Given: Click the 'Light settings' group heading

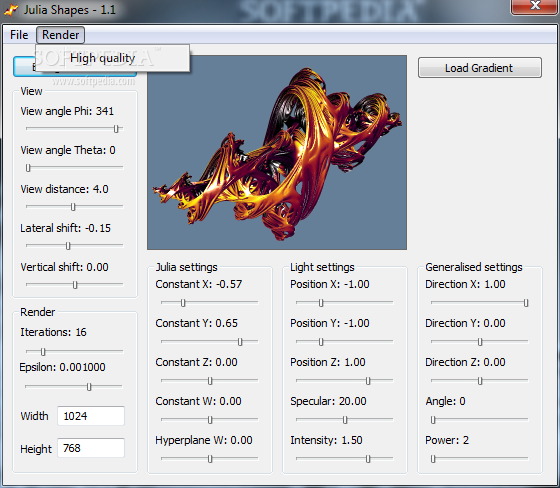Looking at the screenshot, I should (x=322, y=267).
